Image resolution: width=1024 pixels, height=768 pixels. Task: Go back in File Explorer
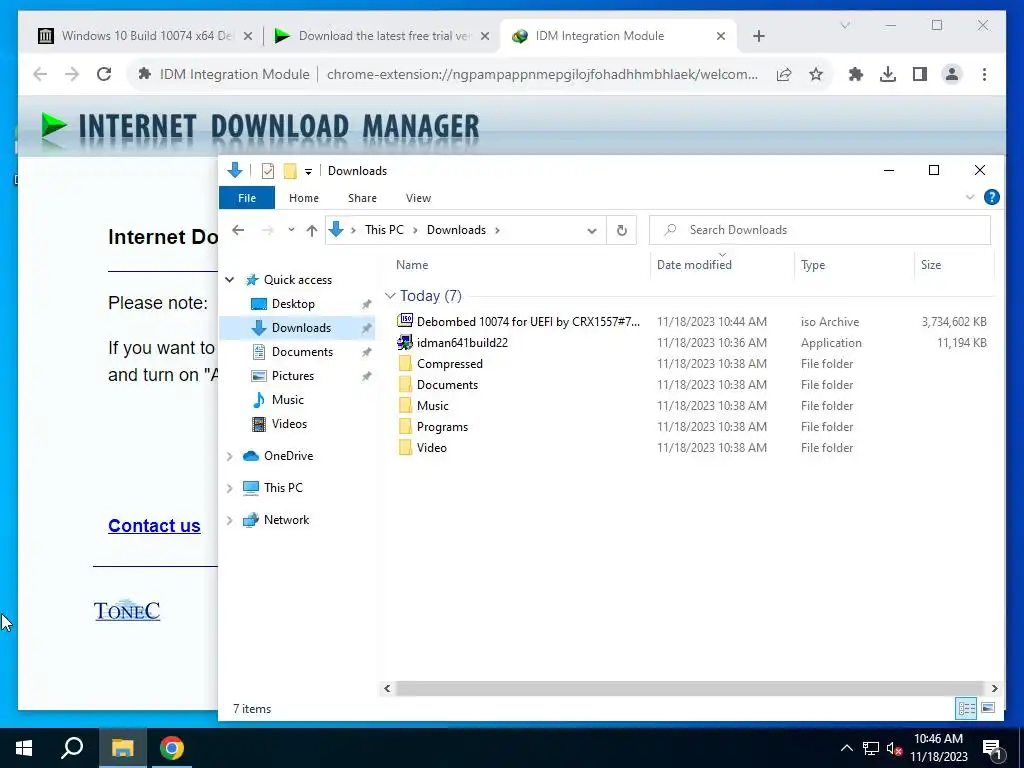coord(238,230)
